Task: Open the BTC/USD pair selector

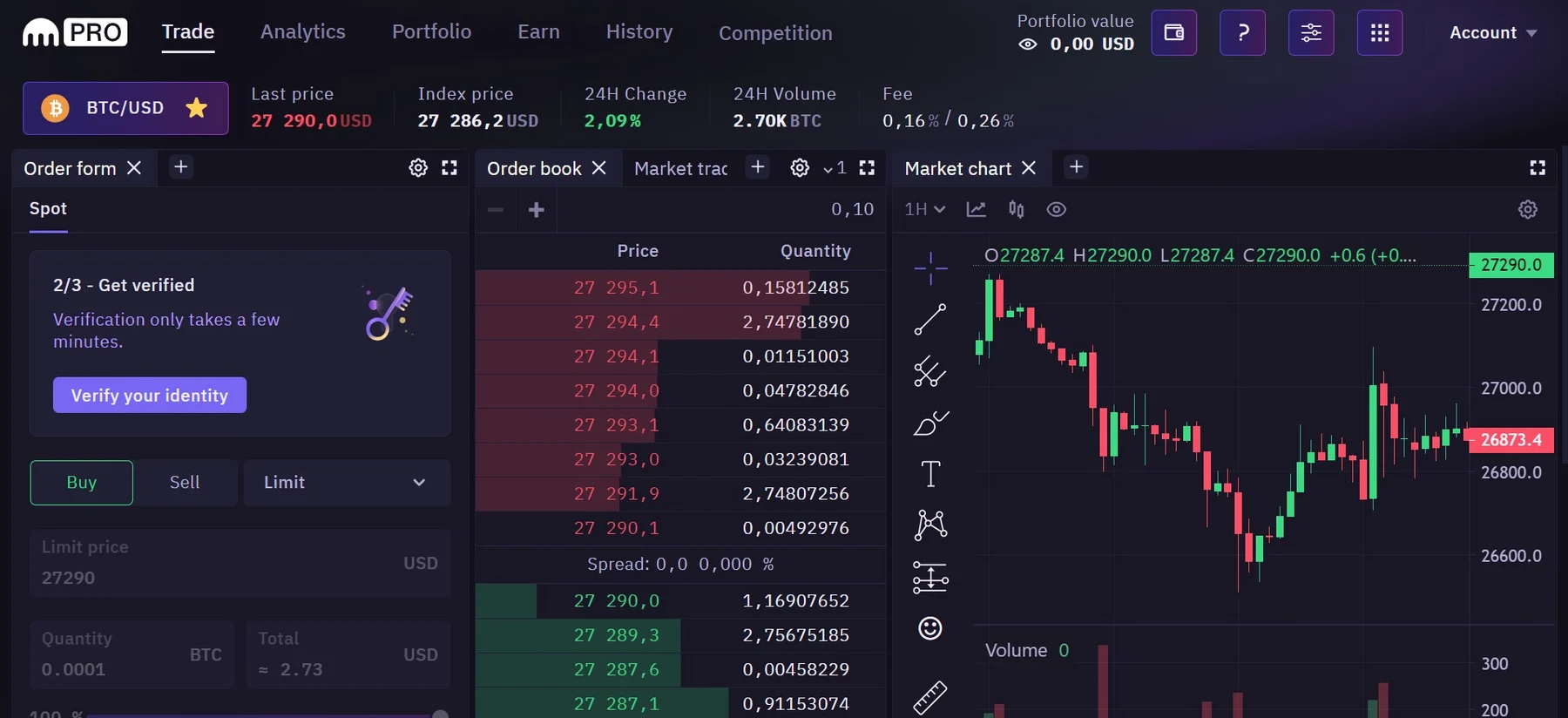Action: pyautogui.click(x=125, y=108)
